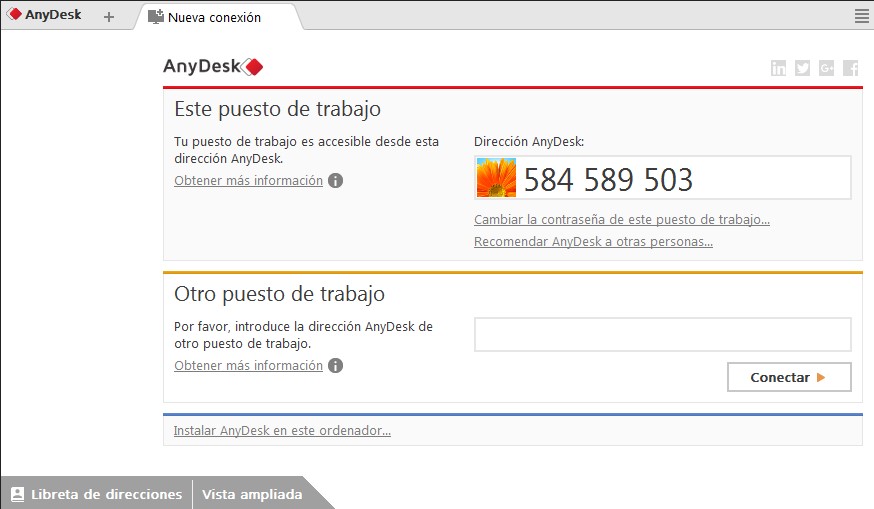The height and width of the screenshot is (509, 874).
Task: Open the Google Plus icon
Action: pyautogui.click(x=826, y=68)
